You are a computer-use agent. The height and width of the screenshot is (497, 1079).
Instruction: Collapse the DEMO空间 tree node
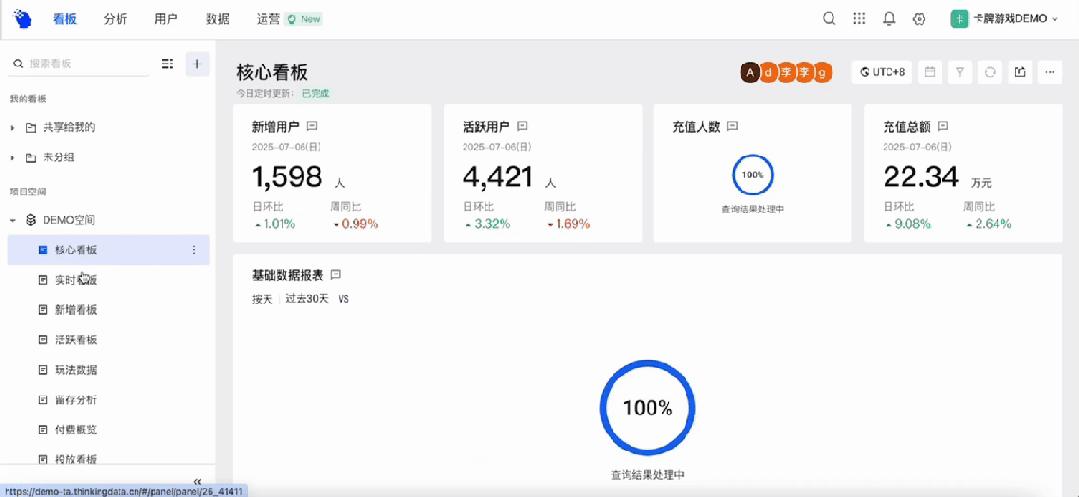coord(12,220)
